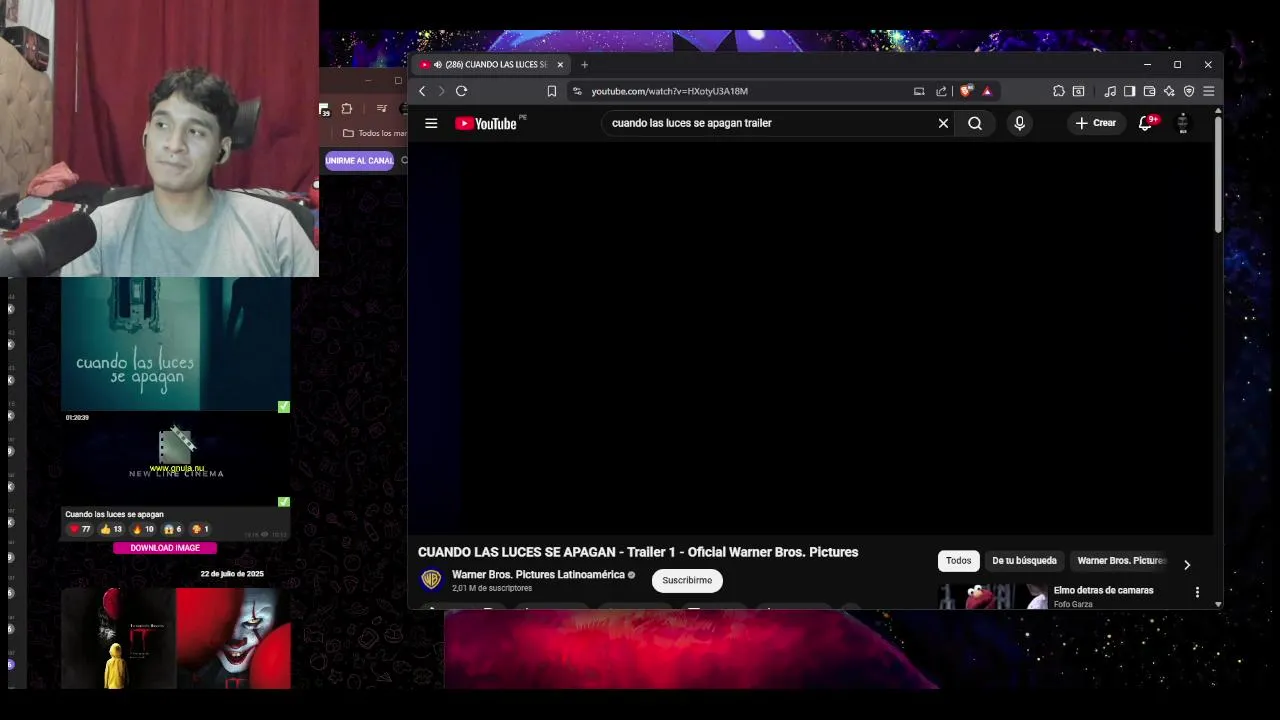The width and height of the screenshot is (1280, 720).
Task: Start voice search with the microphone
Action: pos(1019,123)
